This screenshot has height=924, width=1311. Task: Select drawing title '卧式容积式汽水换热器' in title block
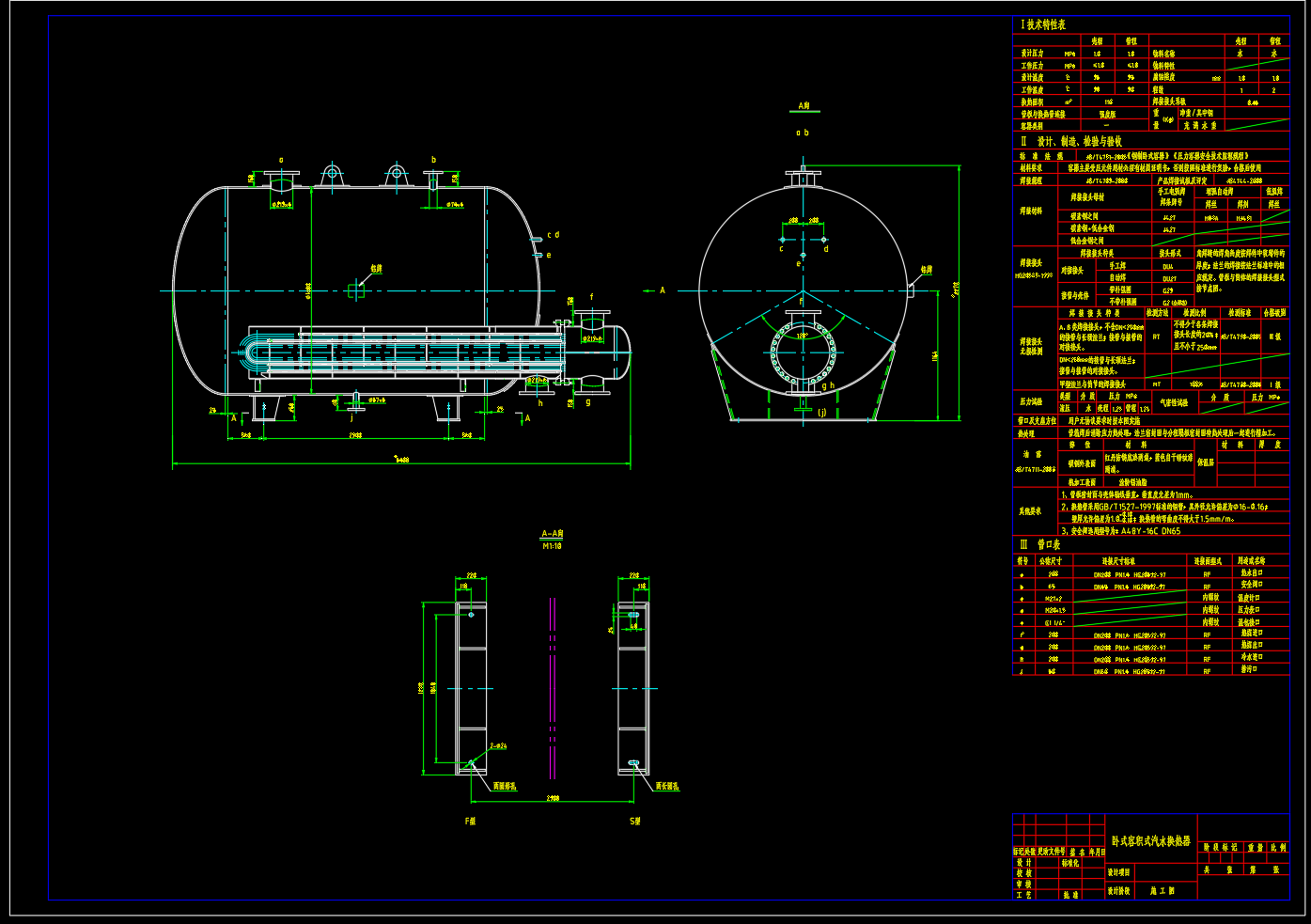point(1150,842)
